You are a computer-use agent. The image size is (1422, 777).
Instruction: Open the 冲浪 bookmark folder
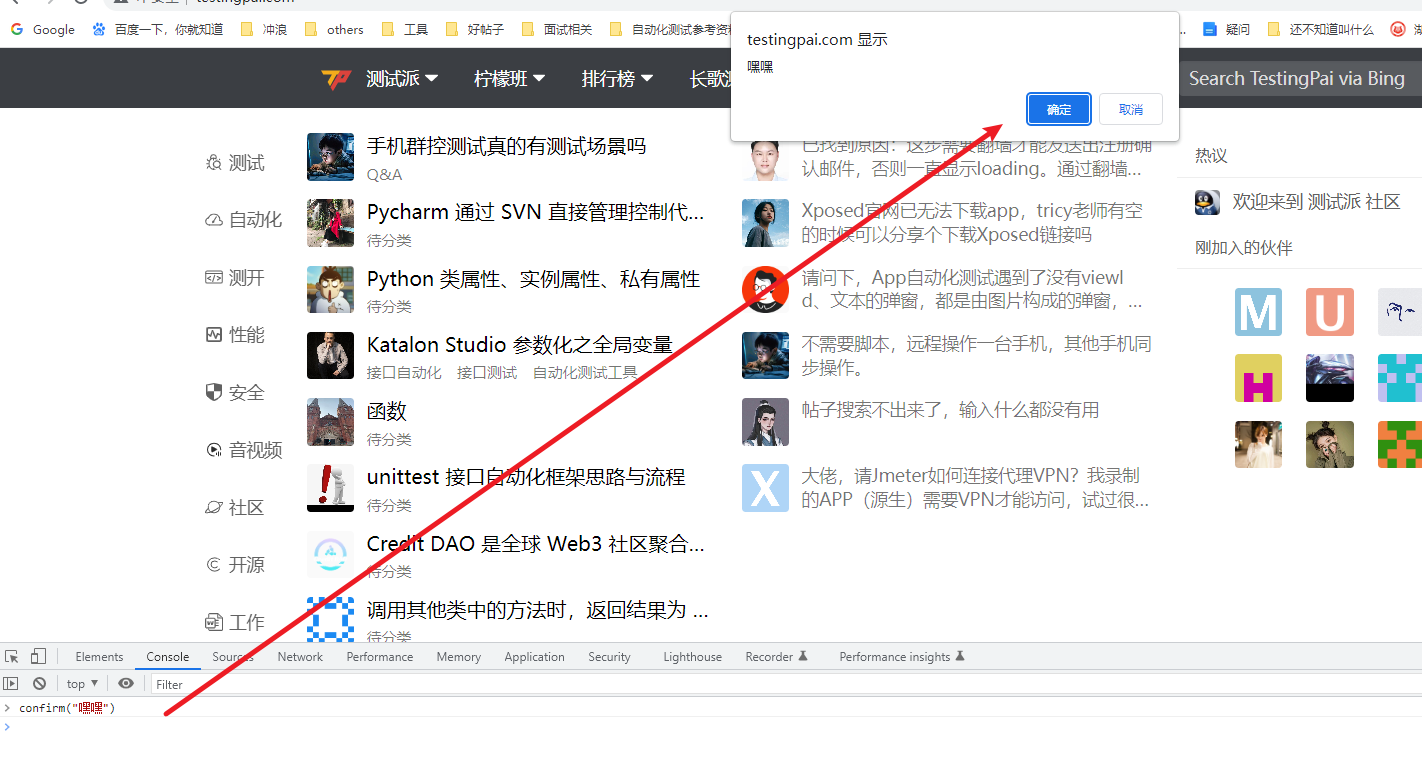[x=264, y=30]
